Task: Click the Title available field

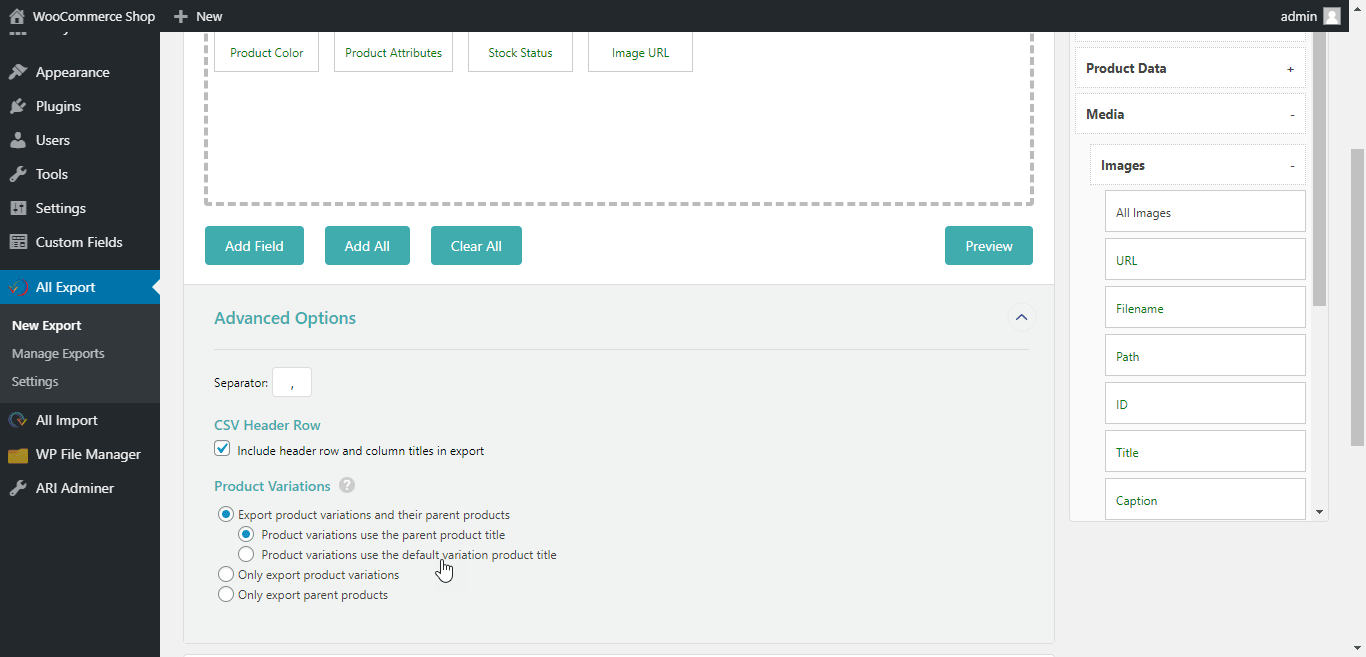Action: click(1205, 452)
